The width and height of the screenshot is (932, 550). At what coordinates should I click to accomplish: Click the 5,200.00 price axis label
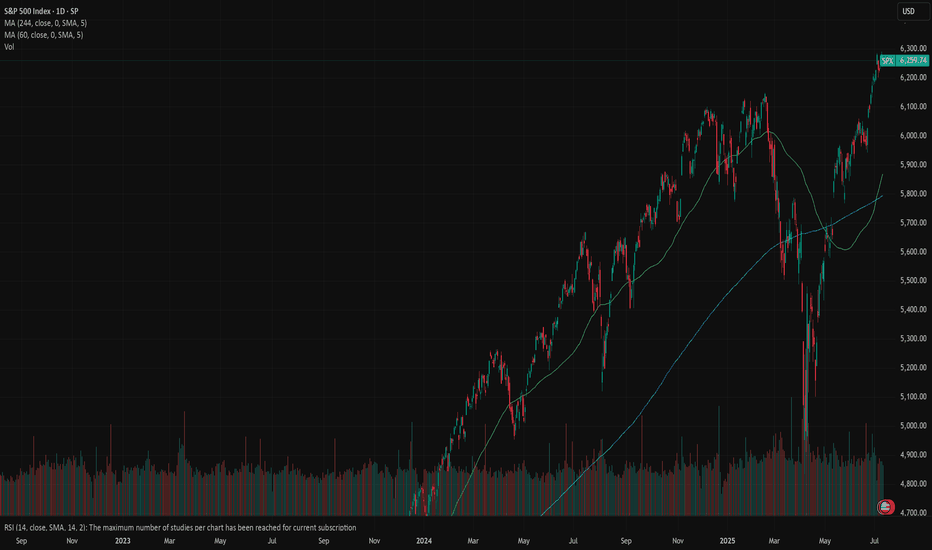pos(913,367)
